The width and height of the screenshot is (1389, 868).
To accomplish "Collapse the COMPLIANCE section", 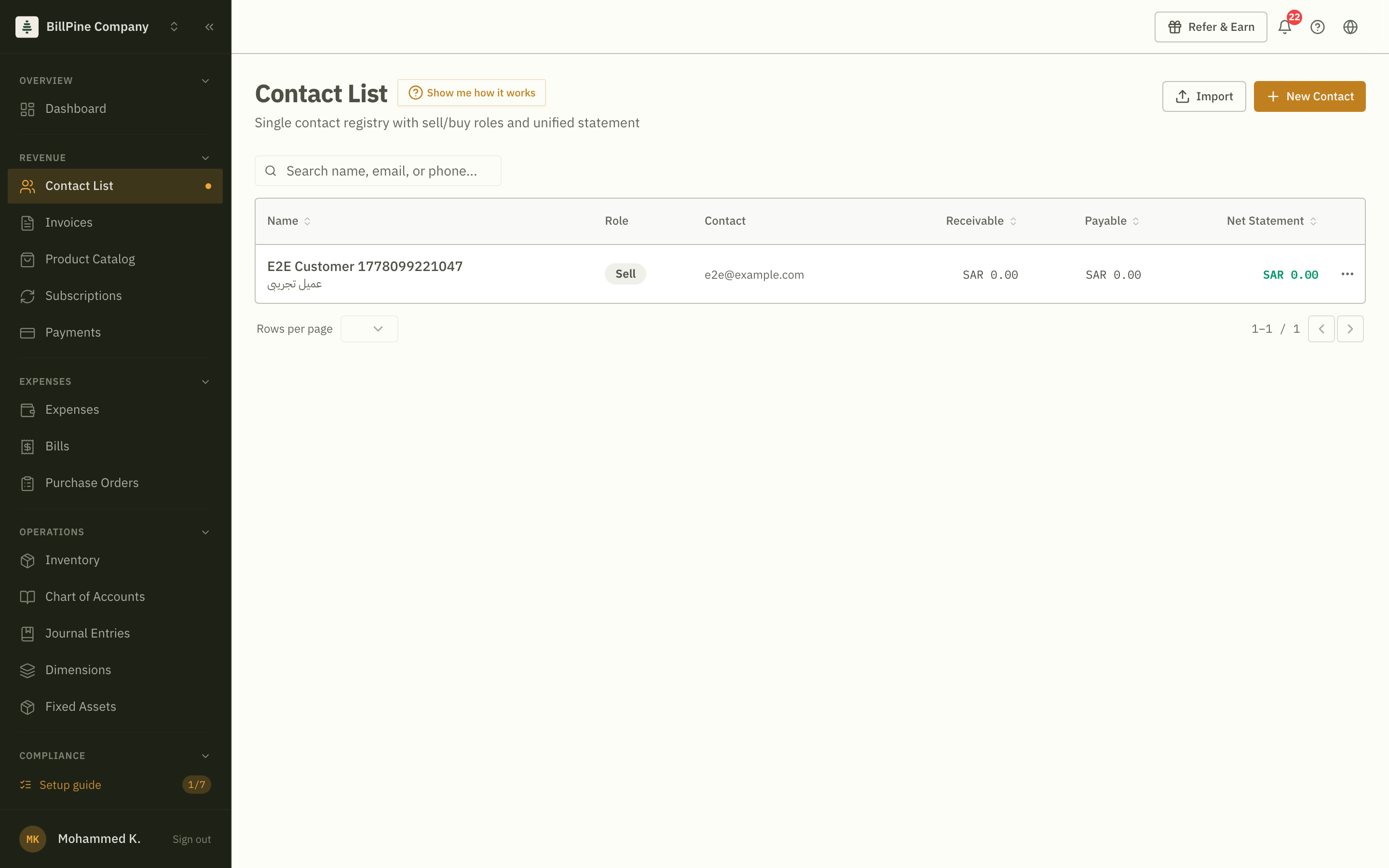I will pyautogui.click(x=205, y=756).
